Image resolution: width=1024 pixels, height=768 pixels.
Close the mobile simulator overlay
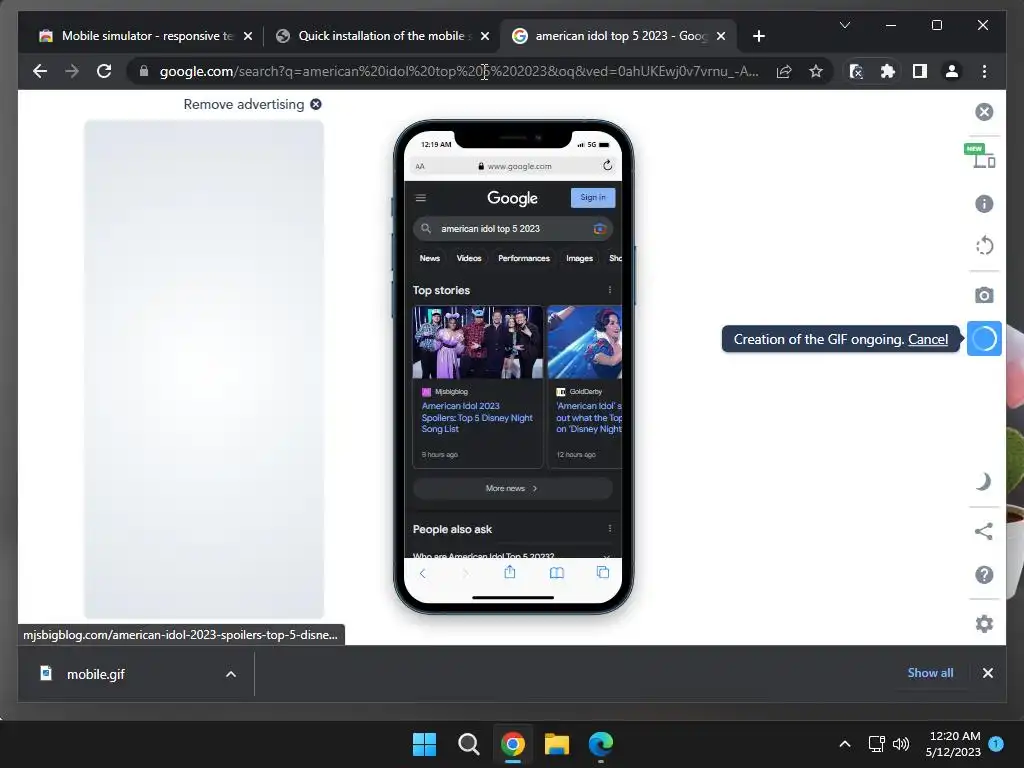point(984,112)
